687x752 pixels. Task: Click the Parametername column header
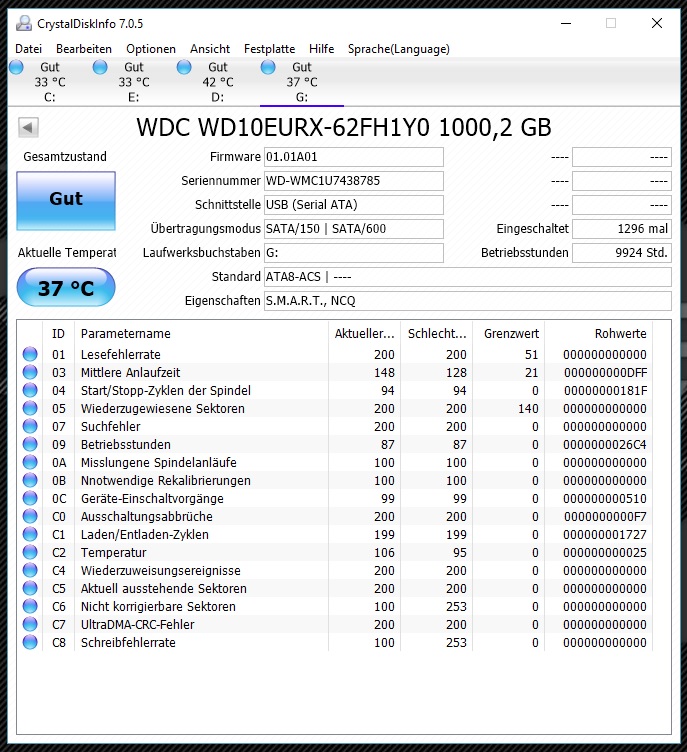pos(201,333)
